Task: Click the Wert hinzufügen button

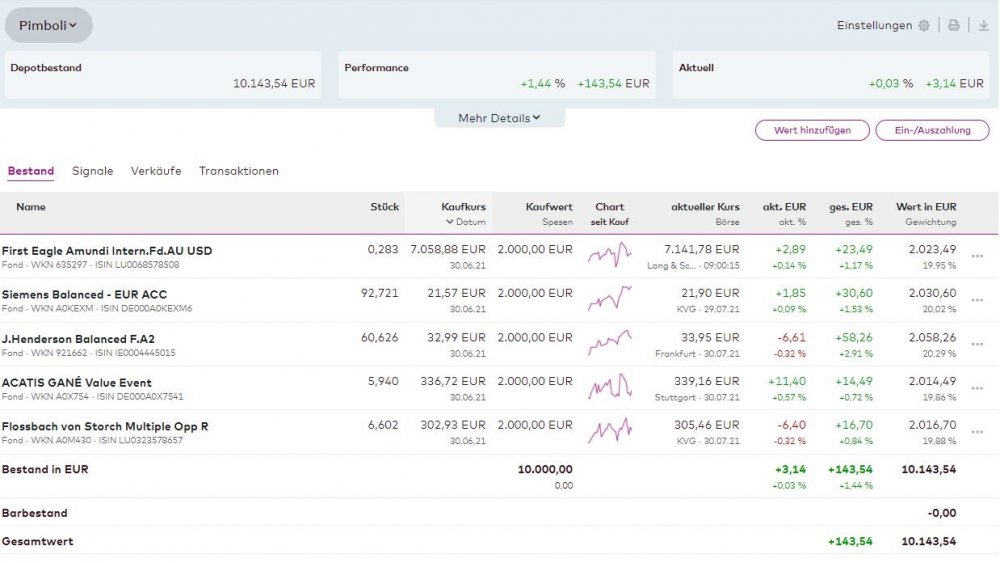Action: [x=811, y=131]
